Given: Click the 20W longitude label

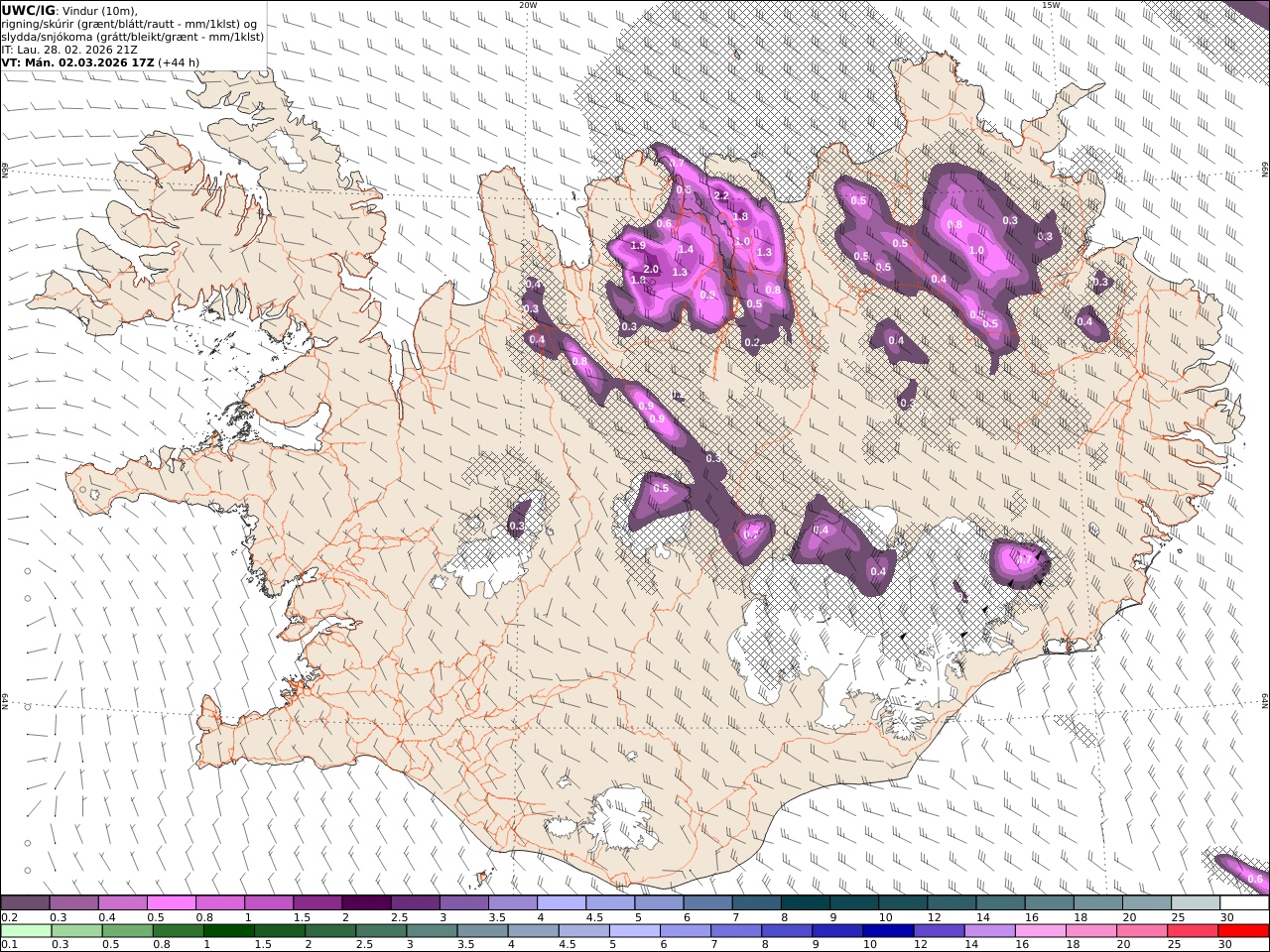Looking at the screenshot, I should pyautogui.click(x=528, y=5).
